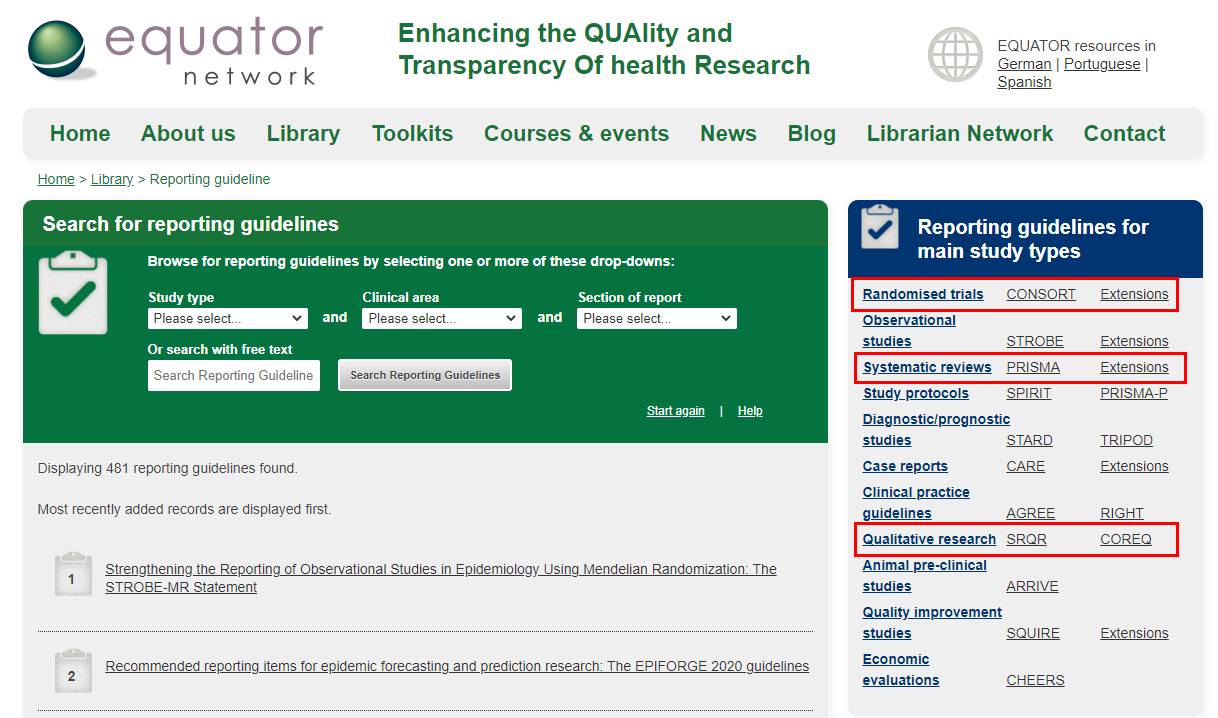The width and height of the screenshot is (1218, 718).
Task: Go to the Library menu
Action: tap(303, 134)
